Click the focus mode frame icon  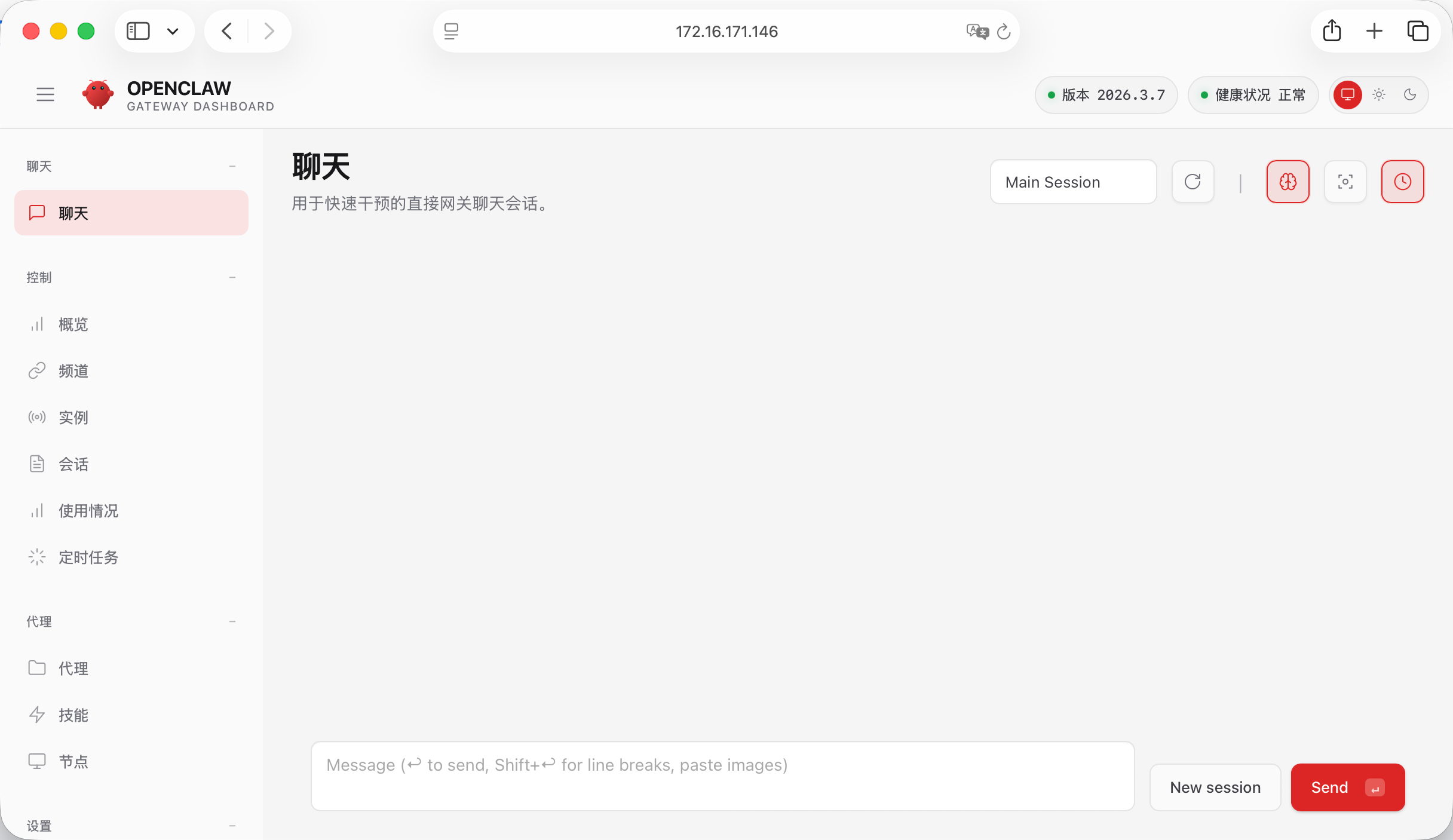pyautogui.click(x=1345, y=182)
